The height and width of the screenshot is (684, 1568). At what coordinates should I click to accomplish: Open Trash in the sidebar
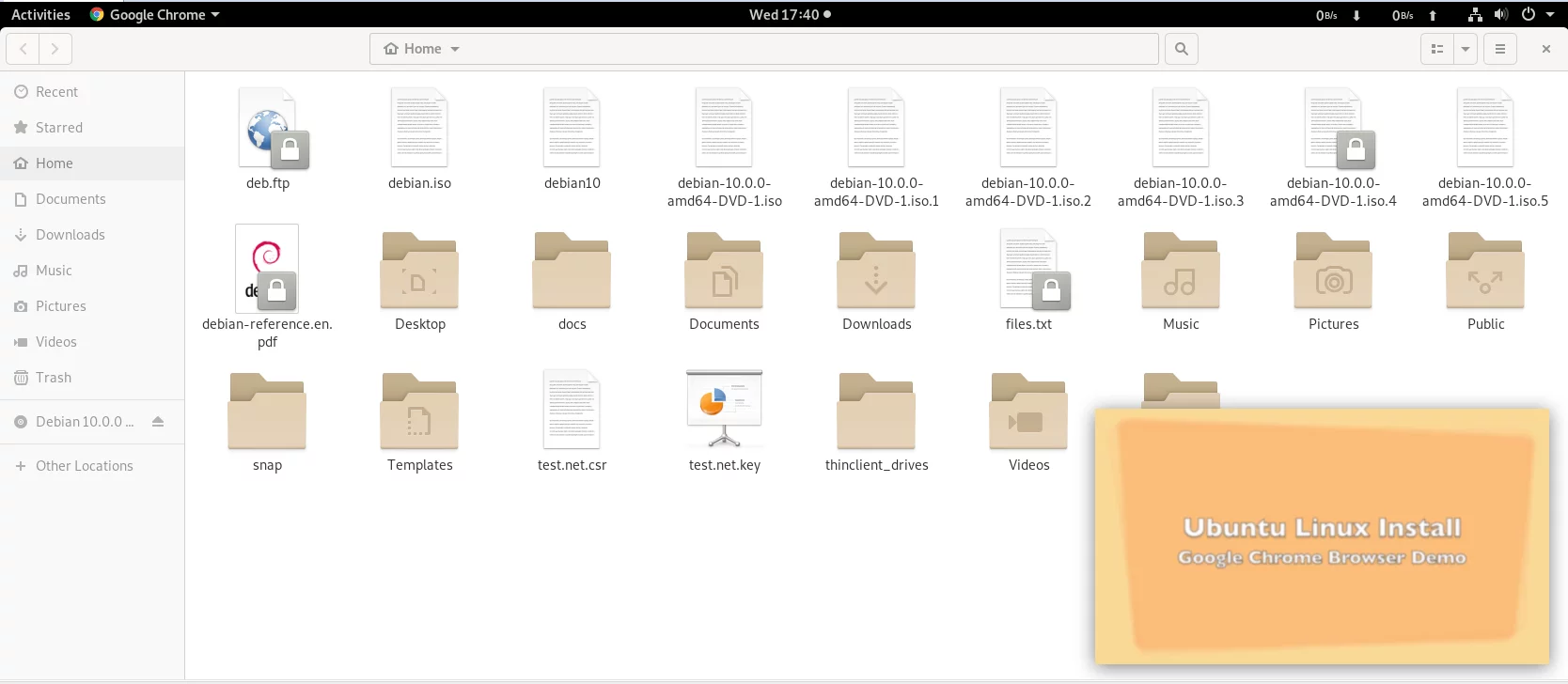pyautogui.click(x=92, y=378)
